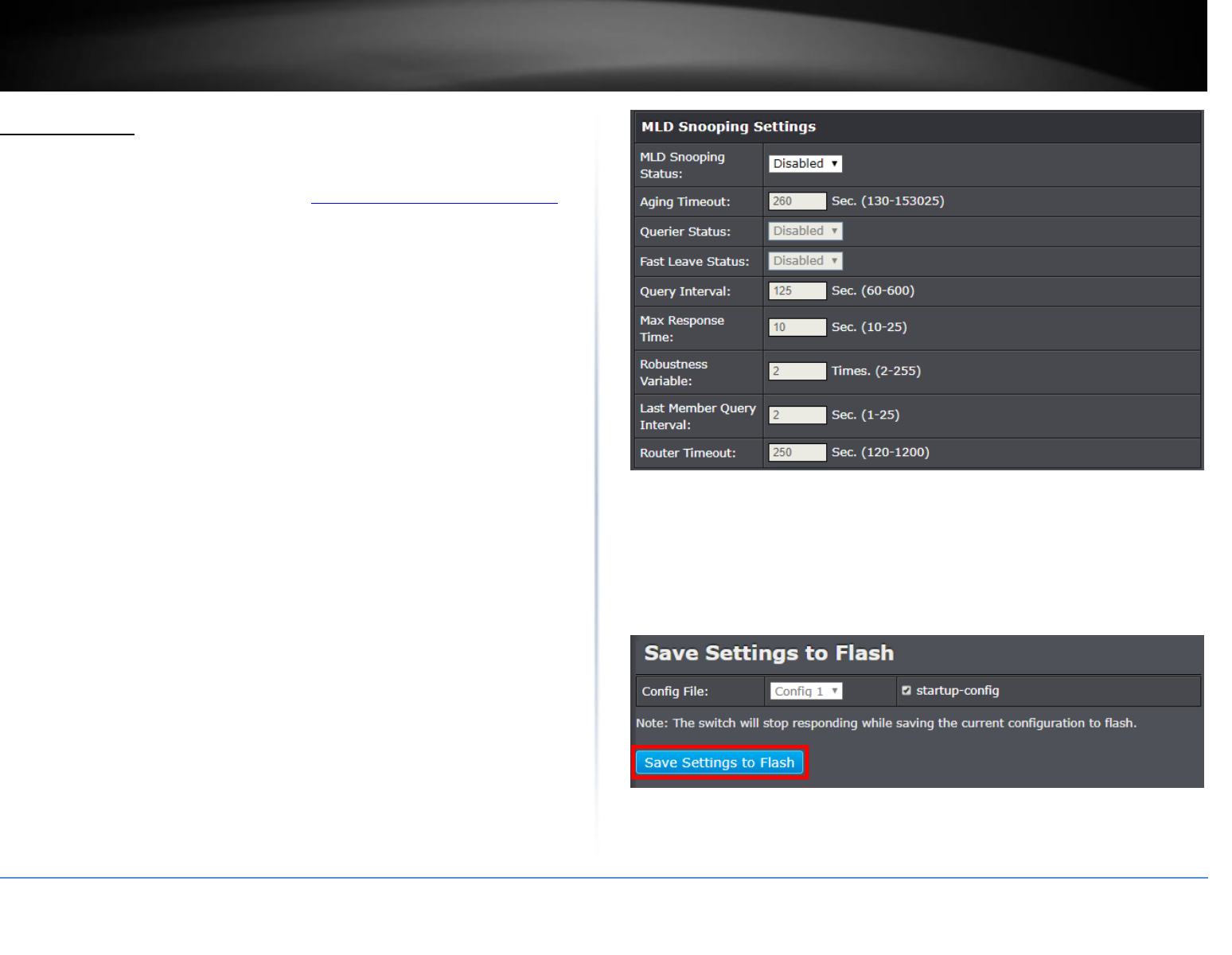
Task: Expand the Fast Leave Status dropdown
Action: 805,260
